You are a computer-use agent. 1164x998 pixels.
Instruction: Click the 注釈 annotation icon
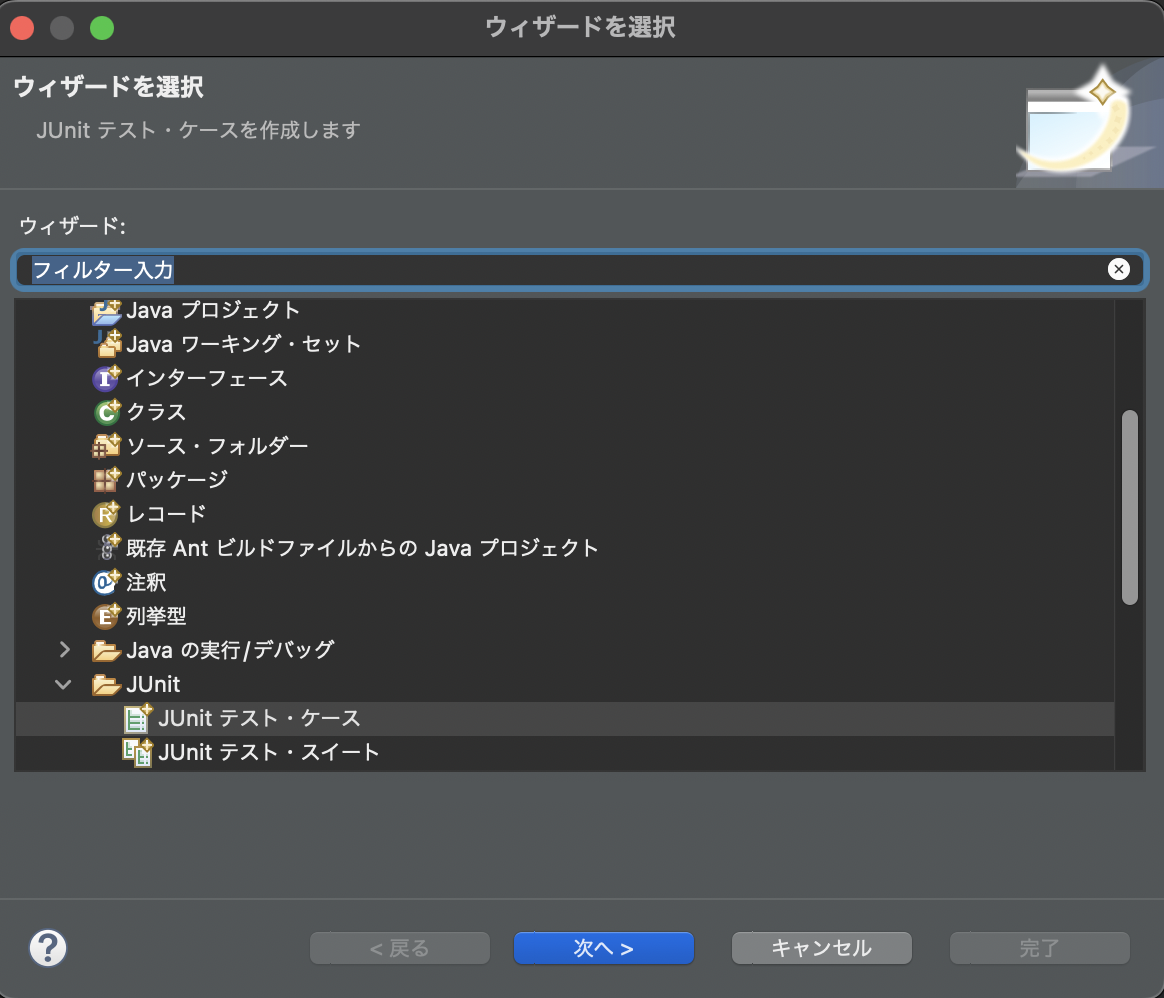[106, 582]
